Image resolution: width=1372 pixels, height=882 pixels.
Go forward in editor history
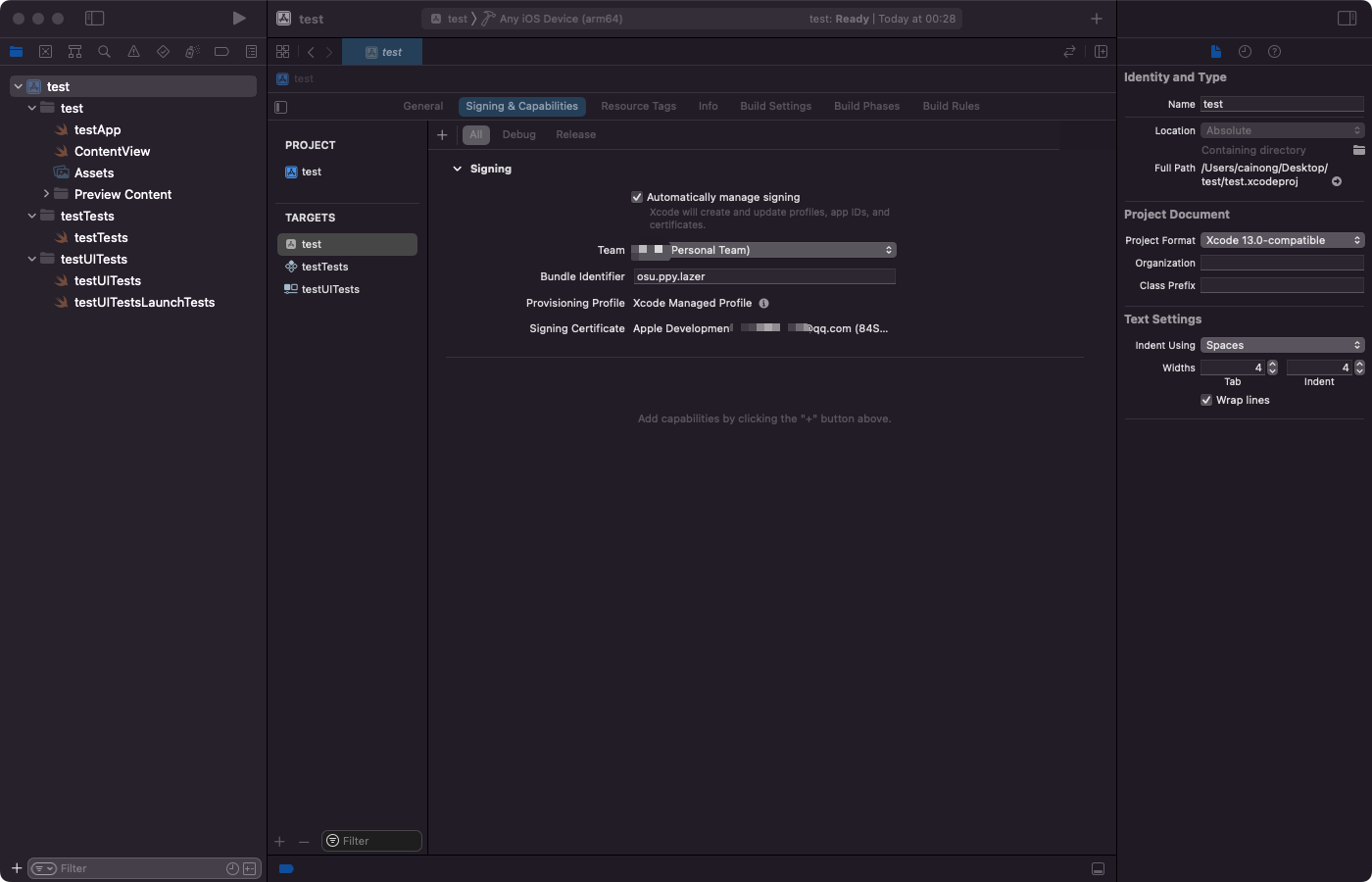click(329, 52)
